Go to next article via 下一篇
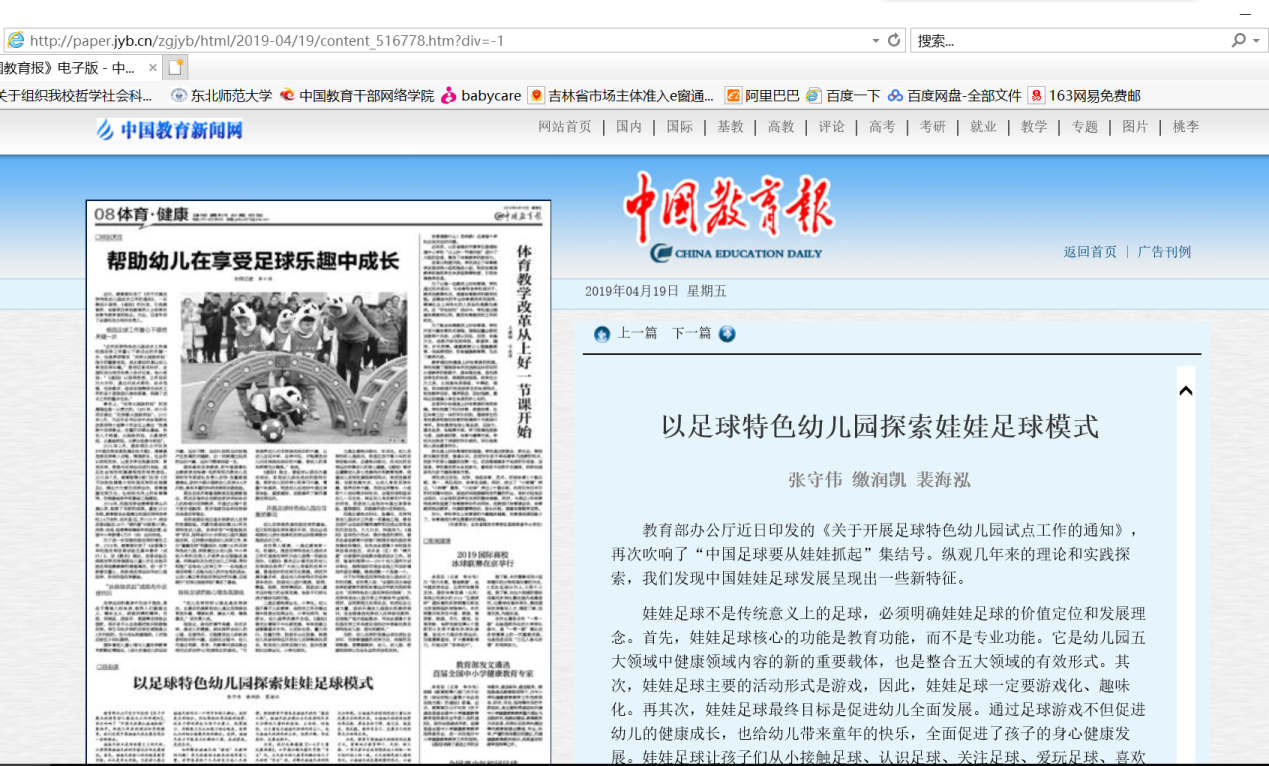The image size is (1269, 766). pyautogui.click(x=691, y=333)
